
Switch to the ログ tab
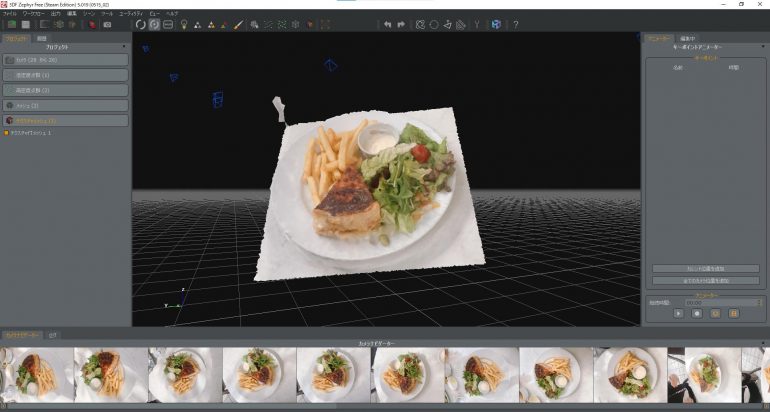click(x=52, y=335)
